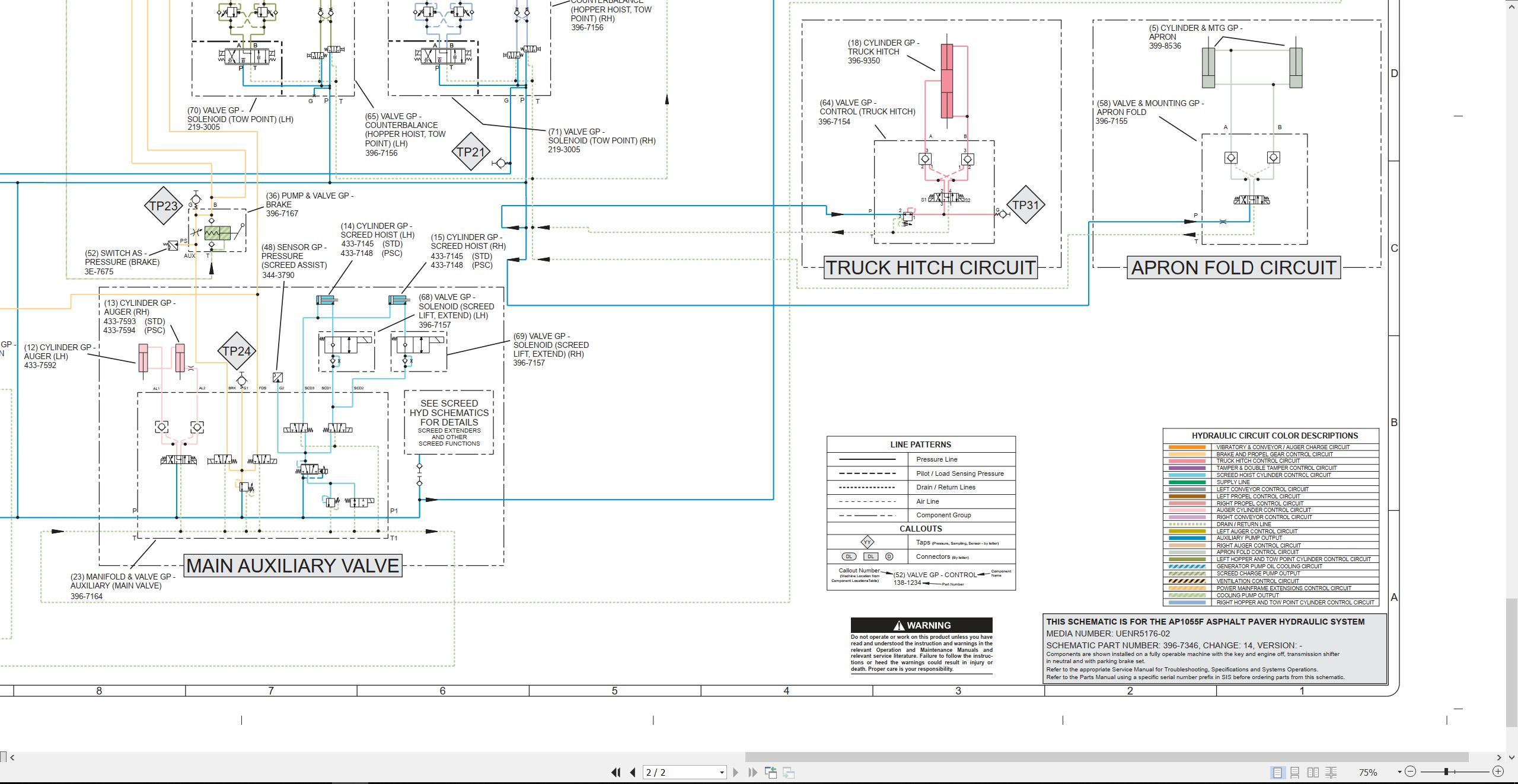Click the vertical scrollbar thumb
This screenshot has height=784, width=1518.
pyautogui.click(x=1513, y=663)
